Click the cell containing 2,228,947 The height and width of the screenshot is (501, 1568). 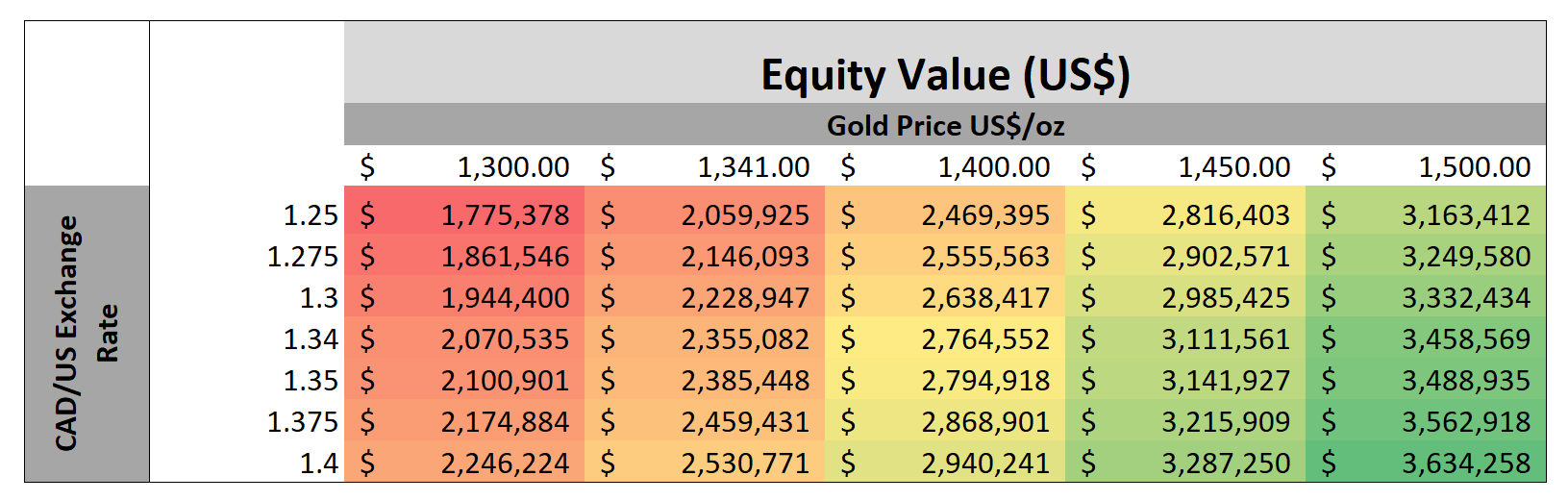point(745,298)
